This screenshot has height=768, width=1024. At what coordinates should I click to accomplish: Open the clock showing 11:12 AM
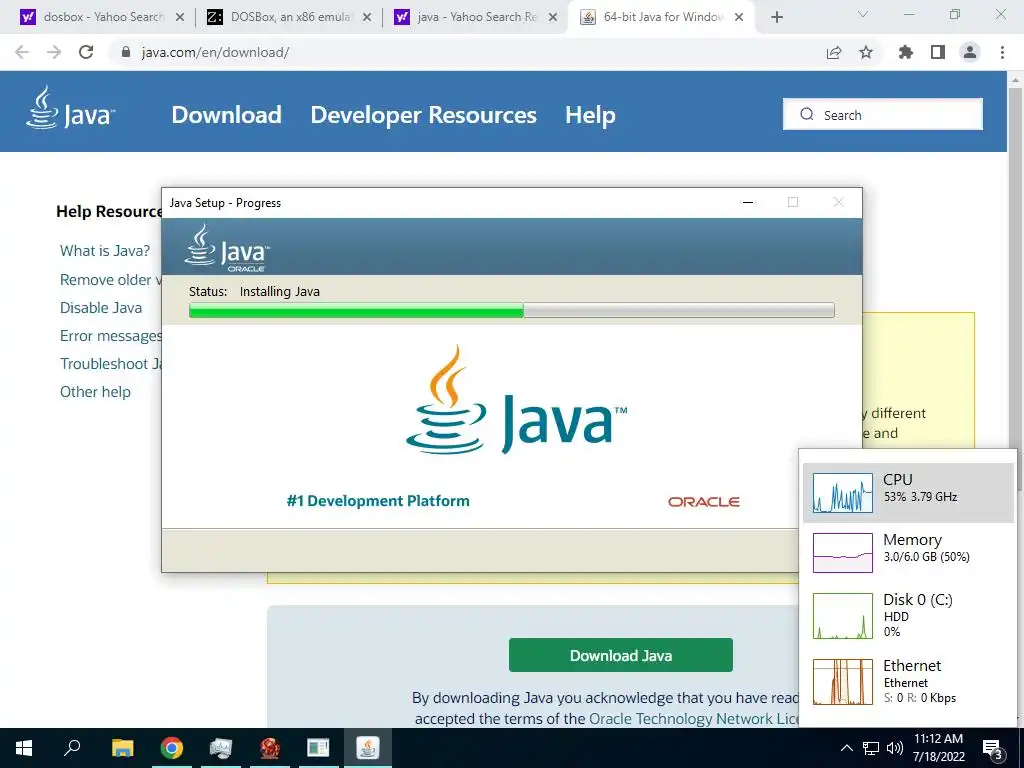[x=938, y=748]
